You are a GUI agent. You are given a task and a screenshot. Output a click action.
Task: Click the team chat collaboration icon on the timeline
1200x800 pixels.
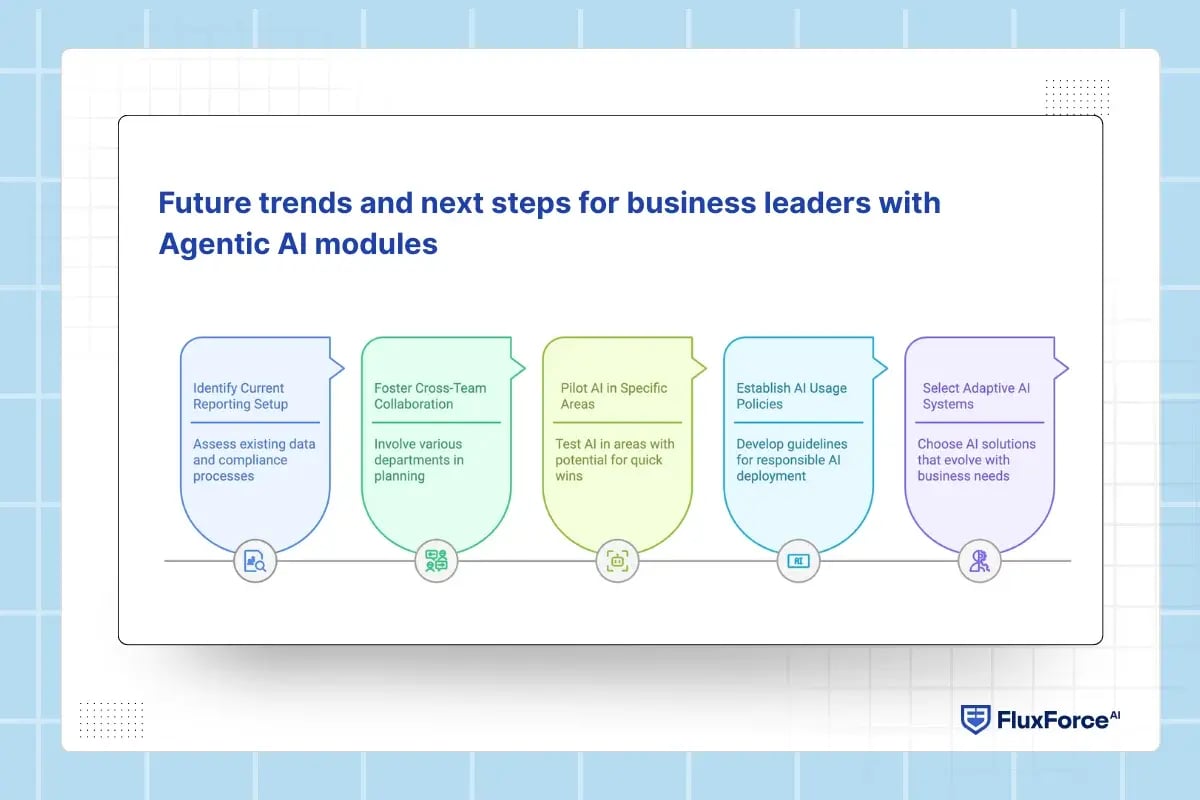click(x=435, y=561)
